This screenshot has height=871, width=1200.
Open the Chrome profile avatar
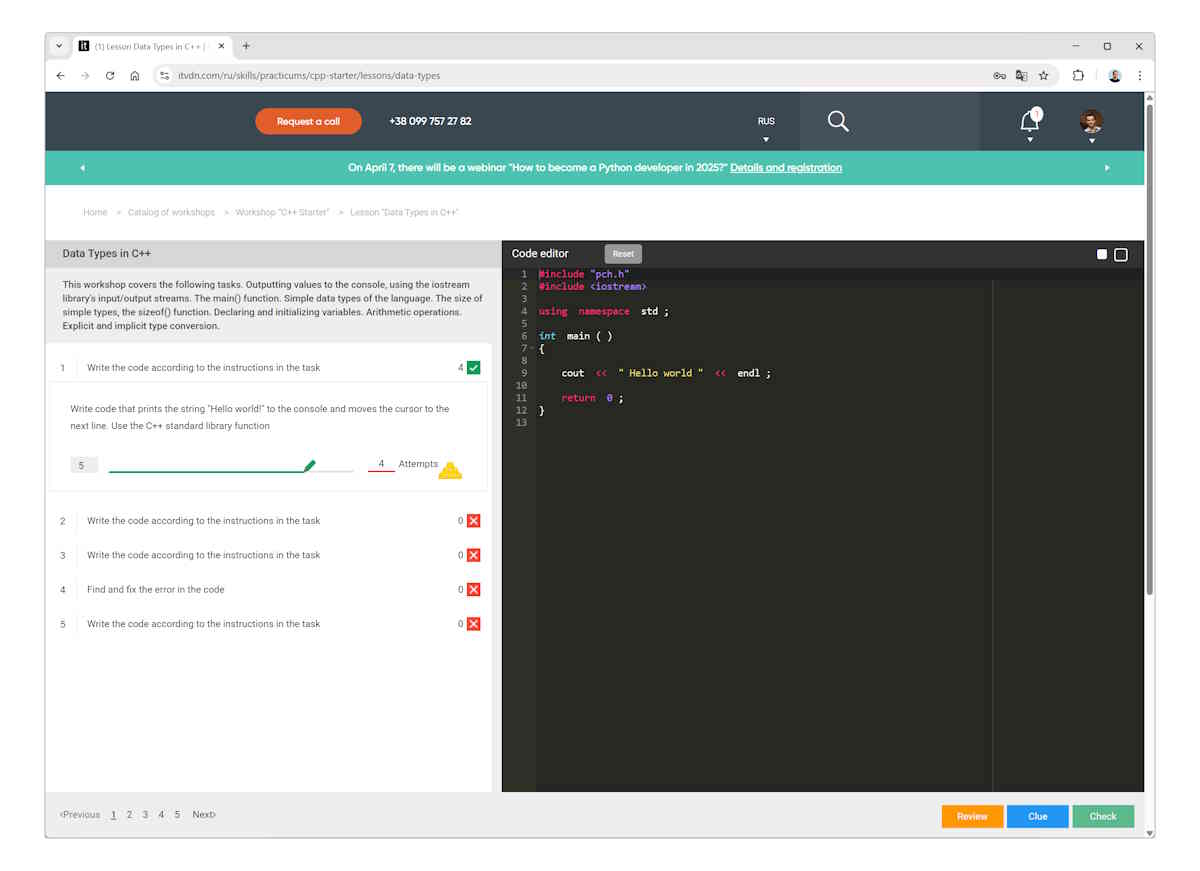pyautogui.click(x=1115, y=76)
